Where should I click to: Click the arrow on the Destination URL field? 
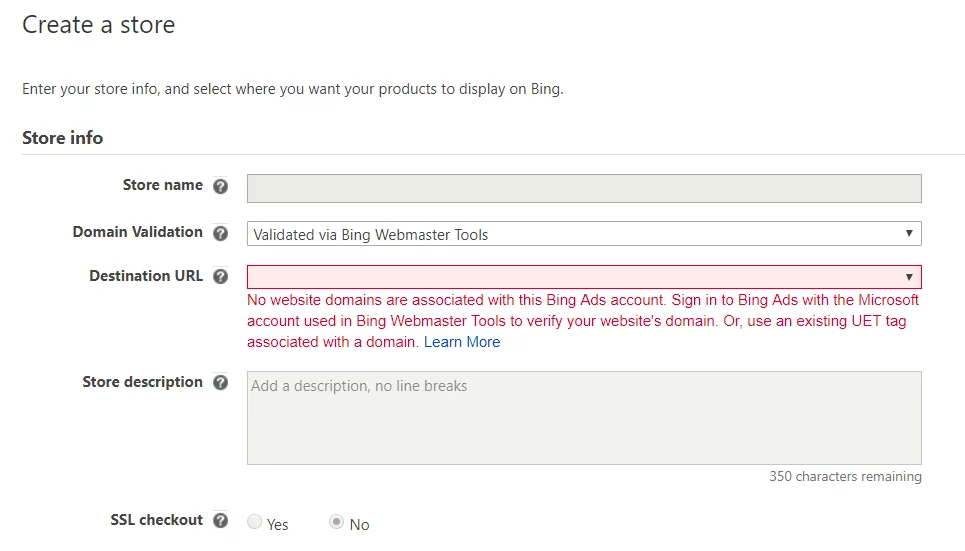pos(909,277)
